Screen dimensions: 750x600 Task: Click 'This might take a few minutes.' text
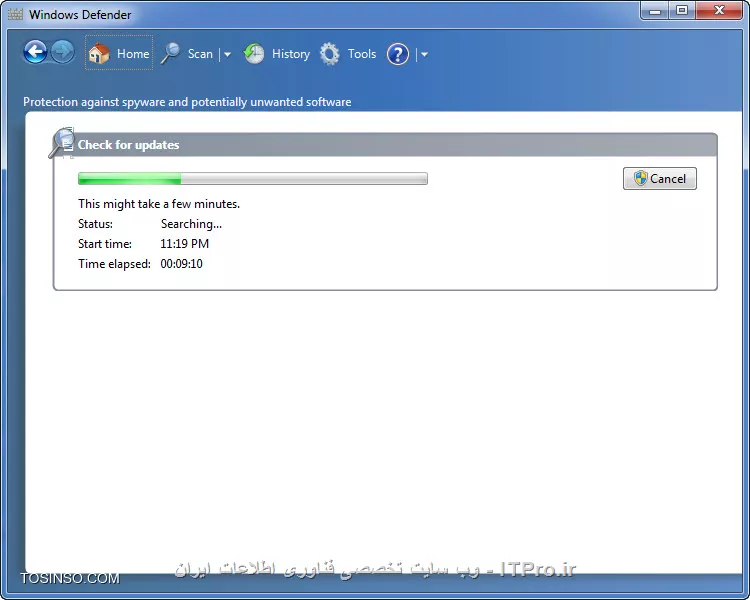[159, 204]
